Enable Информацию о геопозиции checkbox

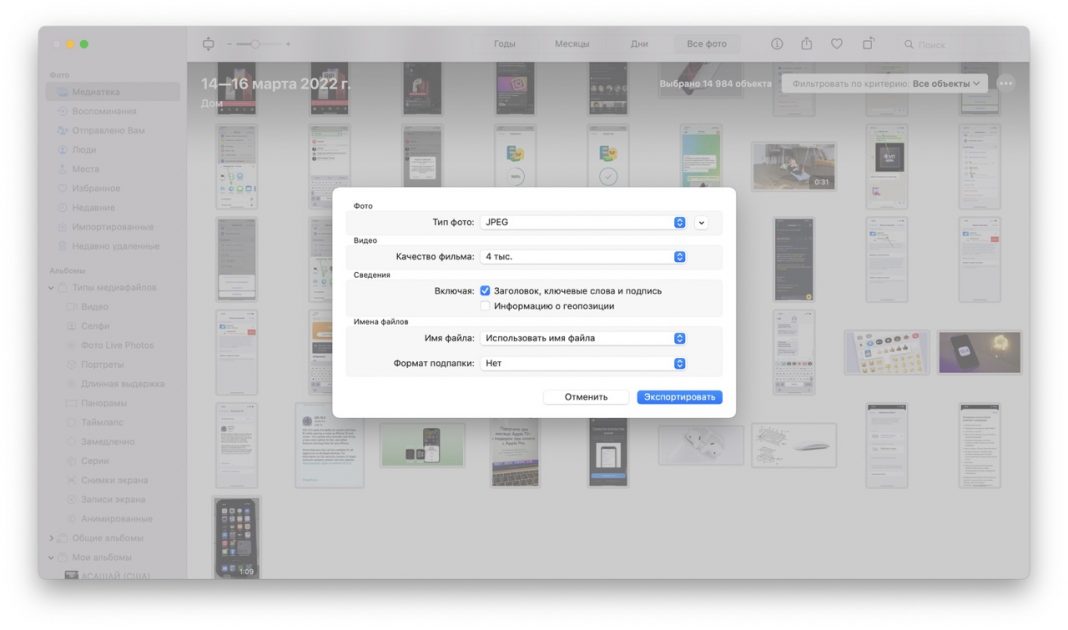pos(485,306)
